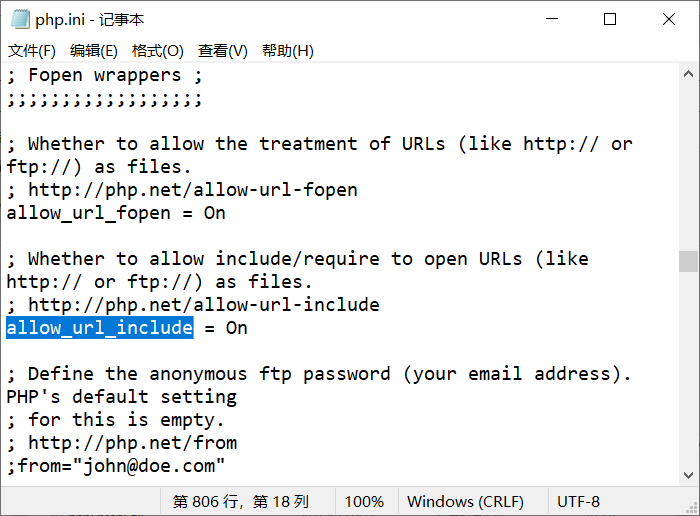
Task: Click the Windows (CRLF) status field
Action: 465,501
